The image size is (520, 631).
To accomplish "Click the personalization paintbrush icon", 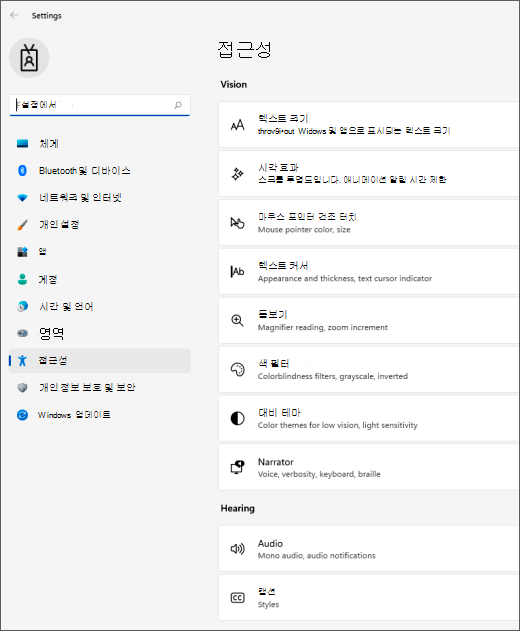I will (x=23, y=225).
